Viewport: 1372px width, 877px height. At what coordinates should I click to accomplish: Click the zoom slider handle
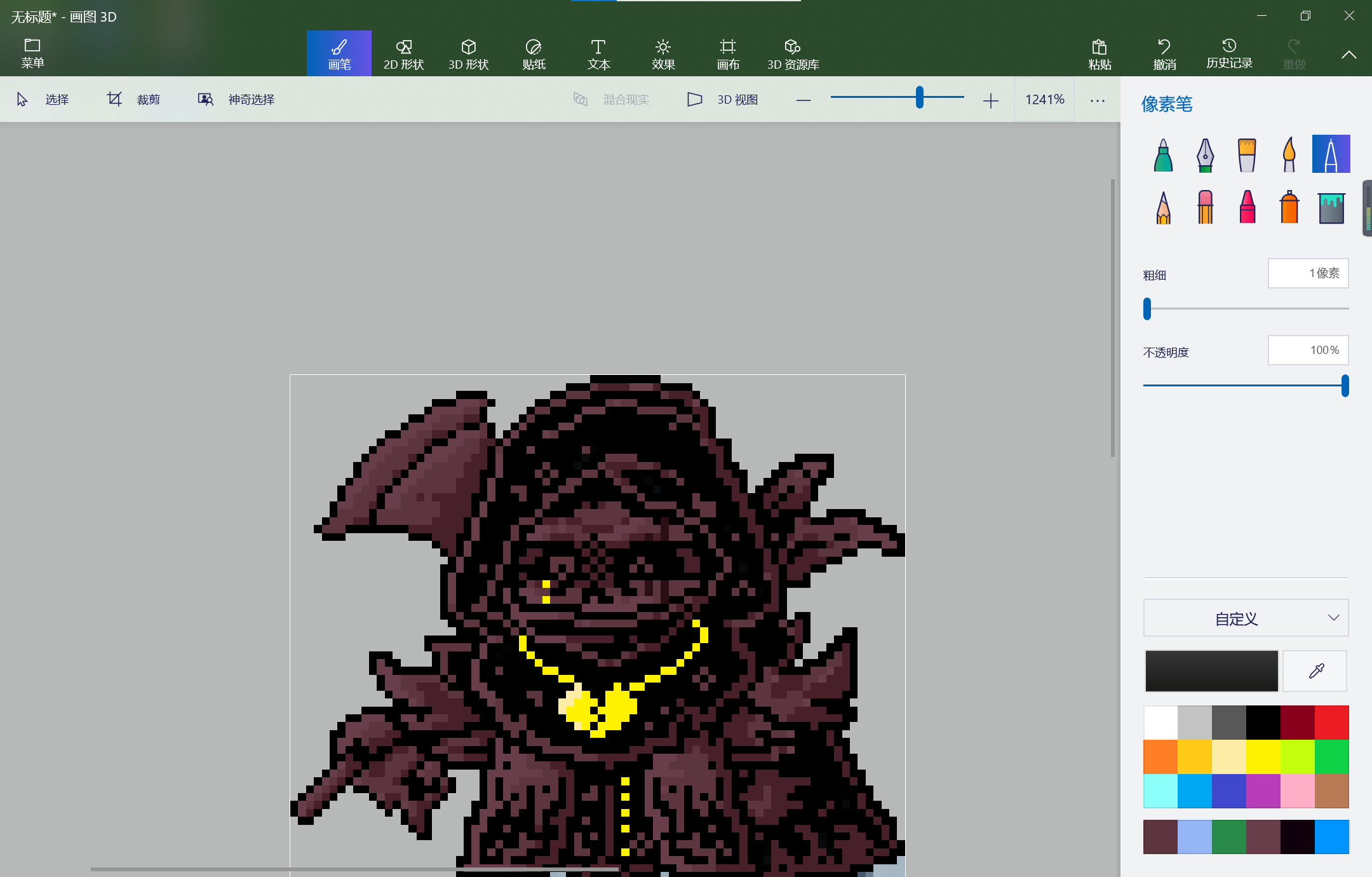click(919, 97)
